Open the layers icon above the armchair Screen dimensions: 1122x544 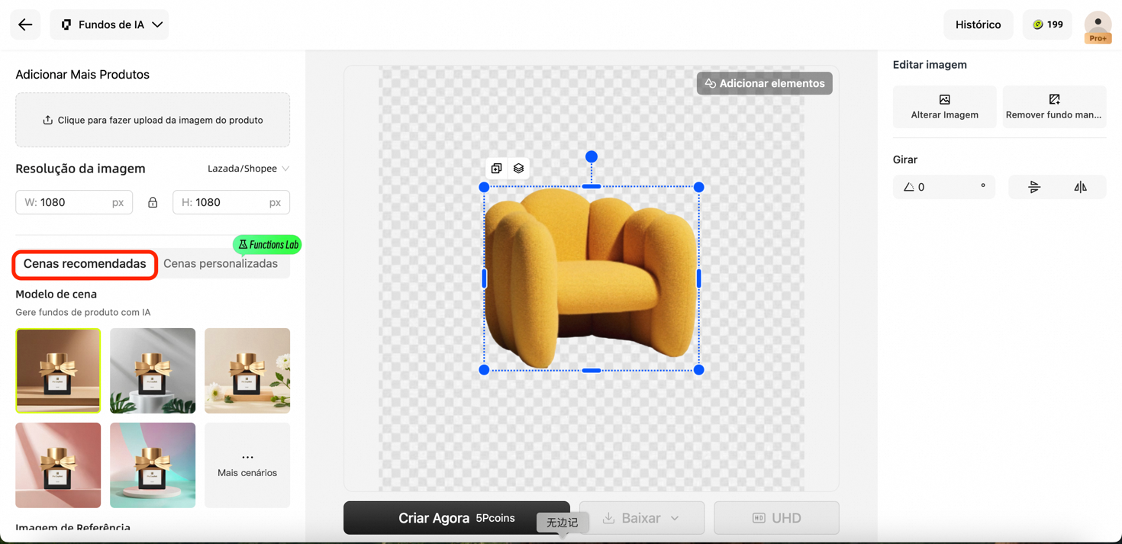tap(518, 168)
